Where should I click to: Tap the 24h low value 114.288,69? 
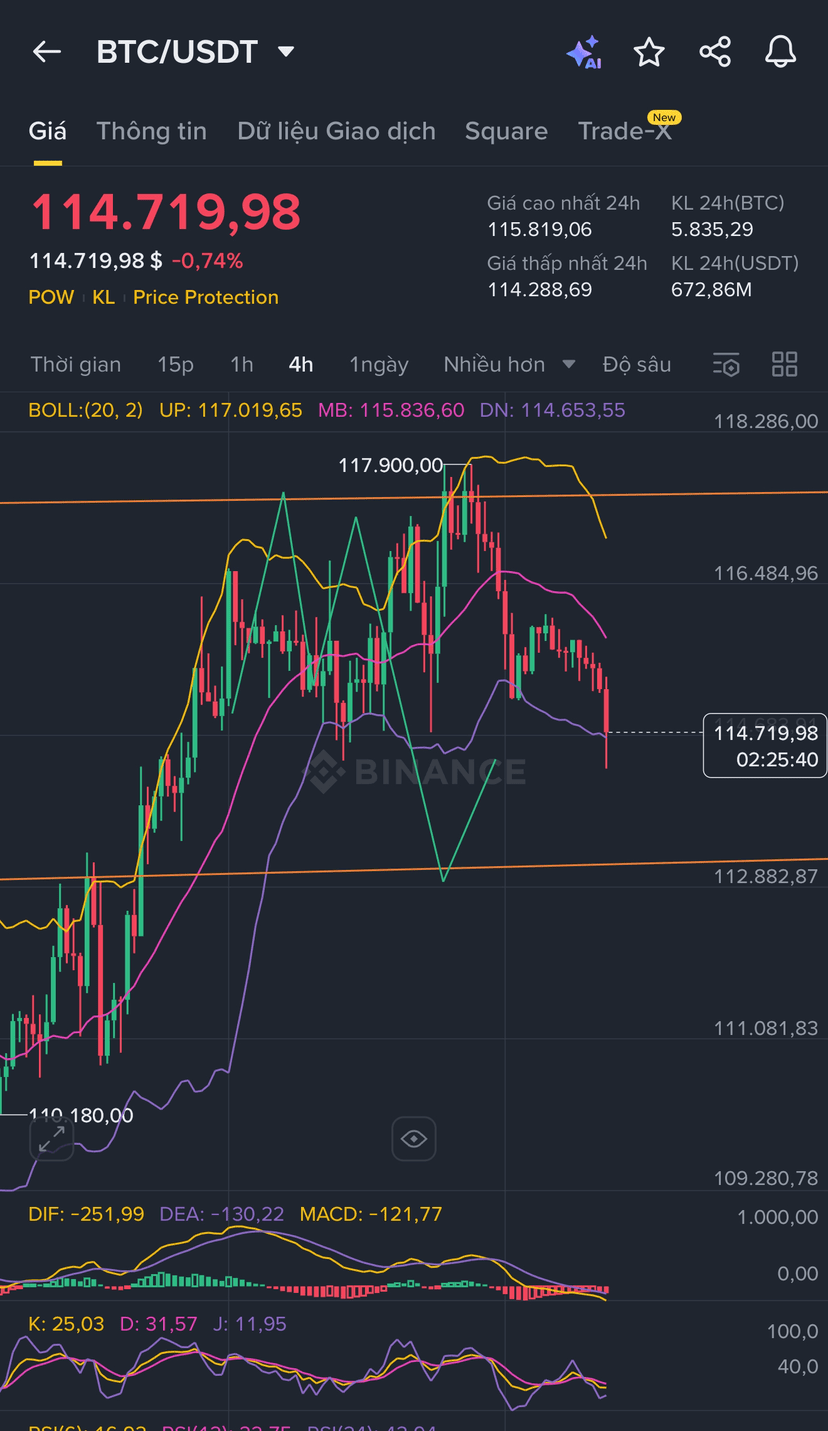point(540,290)
